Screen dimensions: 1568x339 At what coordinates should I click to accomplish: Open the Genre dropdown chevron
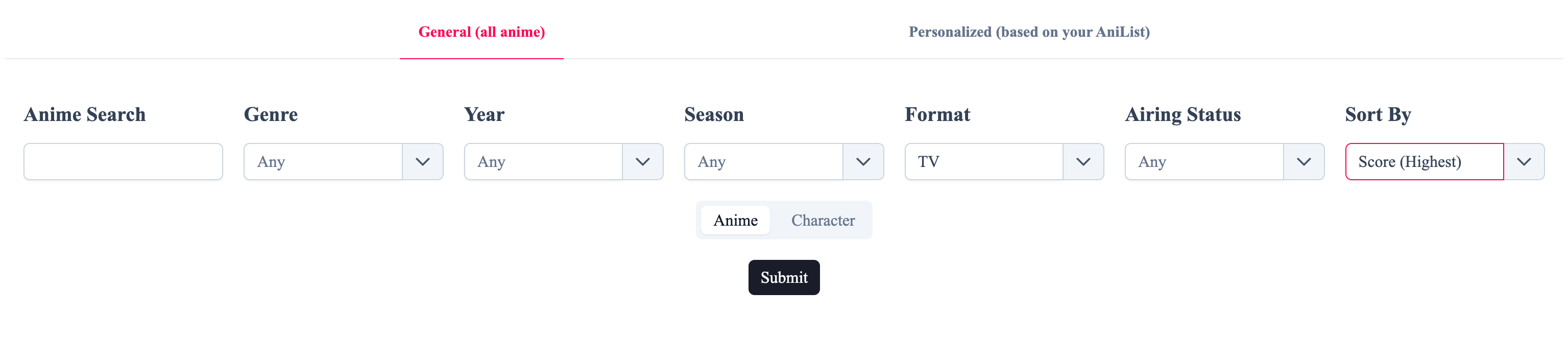424,161
